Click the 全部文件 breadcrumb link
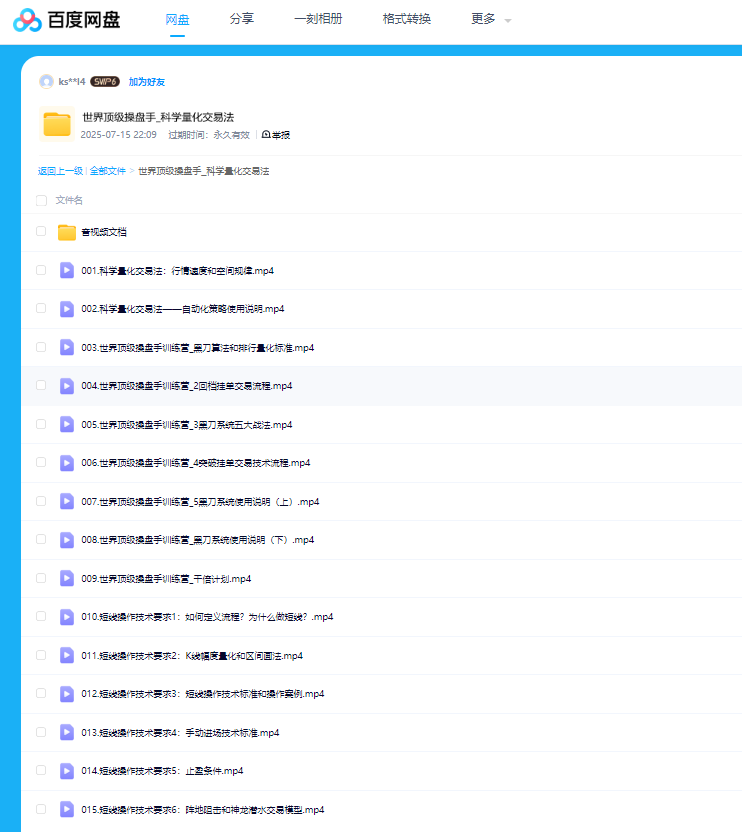 pyautogui.click(x=108, y=171)
